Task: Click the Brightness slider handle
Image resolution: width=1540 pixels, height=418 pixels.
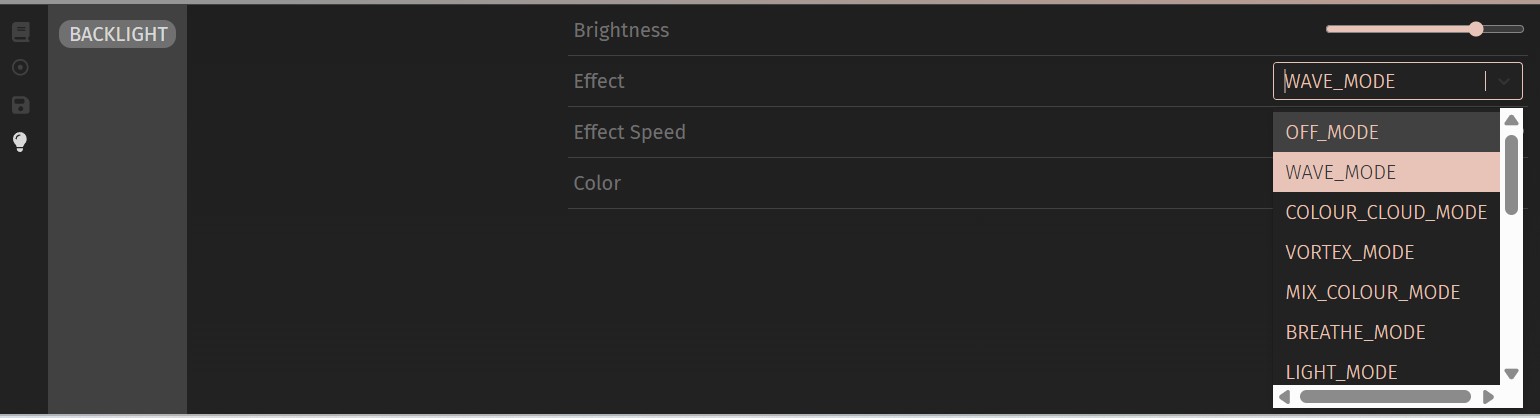Action: click(x=1476, y=30)
